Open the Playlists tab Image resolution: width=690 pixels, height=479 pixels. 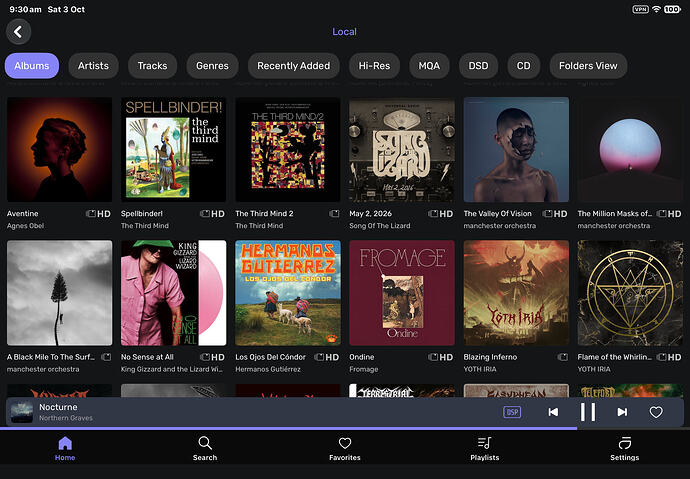click(x=484, y=449)
